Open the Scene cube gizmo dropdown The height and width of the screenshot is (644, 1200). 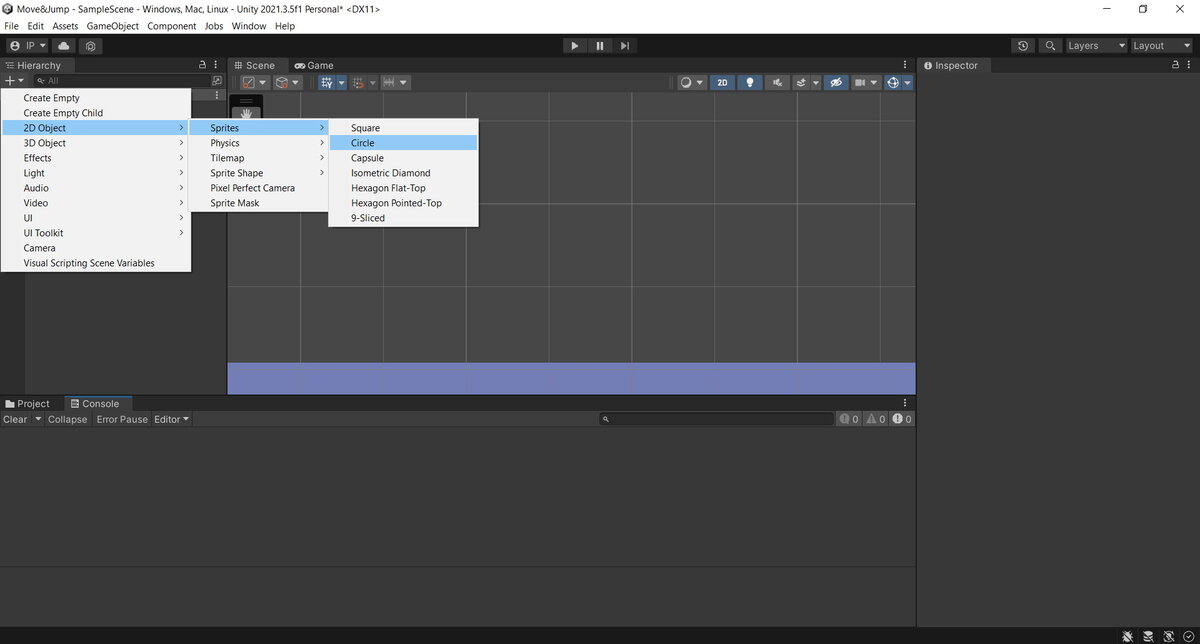pos(288,83)
